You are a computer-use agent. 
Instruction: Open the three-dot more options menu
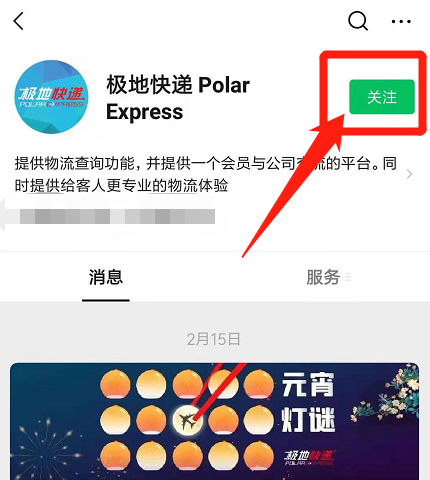point(401,22)
